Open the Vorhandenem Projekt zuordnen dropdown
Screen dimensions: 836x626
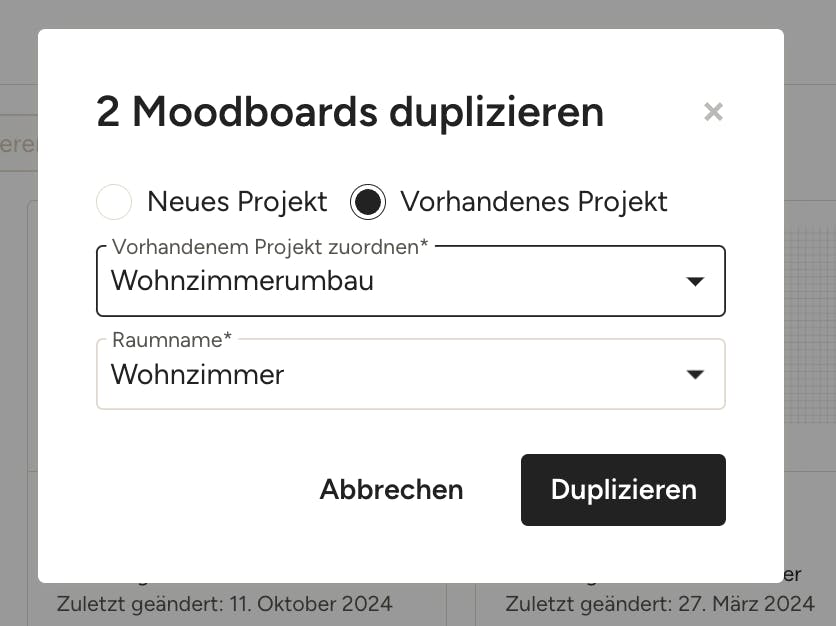pos(411,281)
